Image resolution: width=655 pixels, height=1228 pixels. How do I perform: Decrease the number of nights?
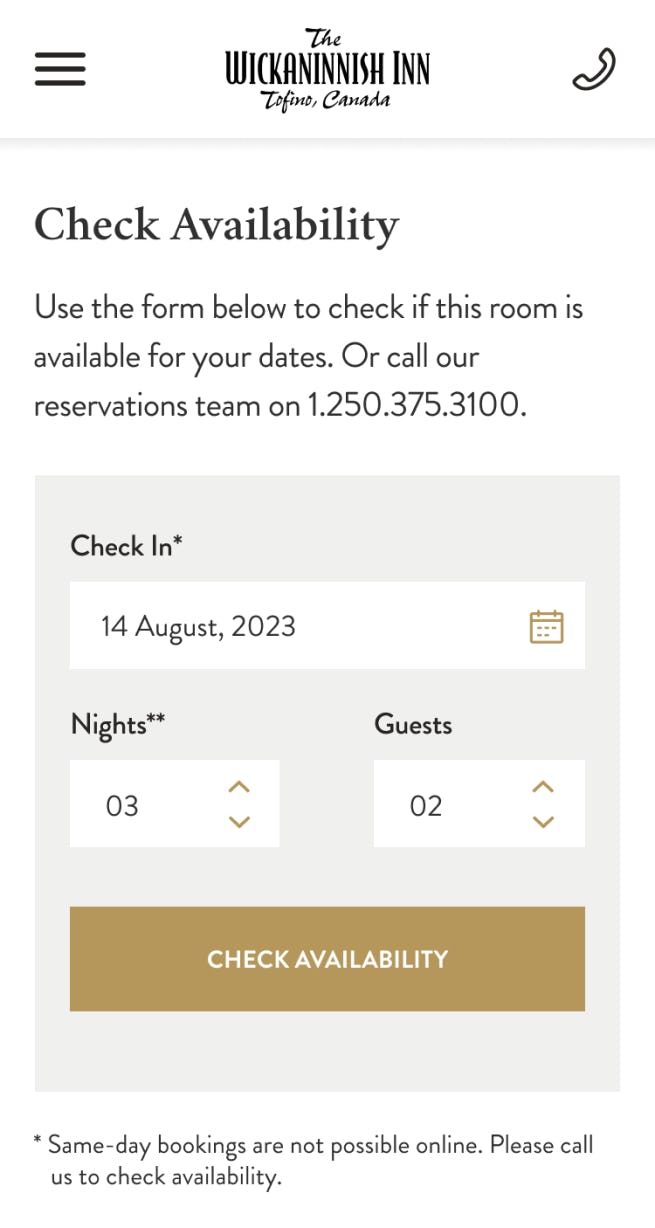pyautogui.click(x=238, y=822)
